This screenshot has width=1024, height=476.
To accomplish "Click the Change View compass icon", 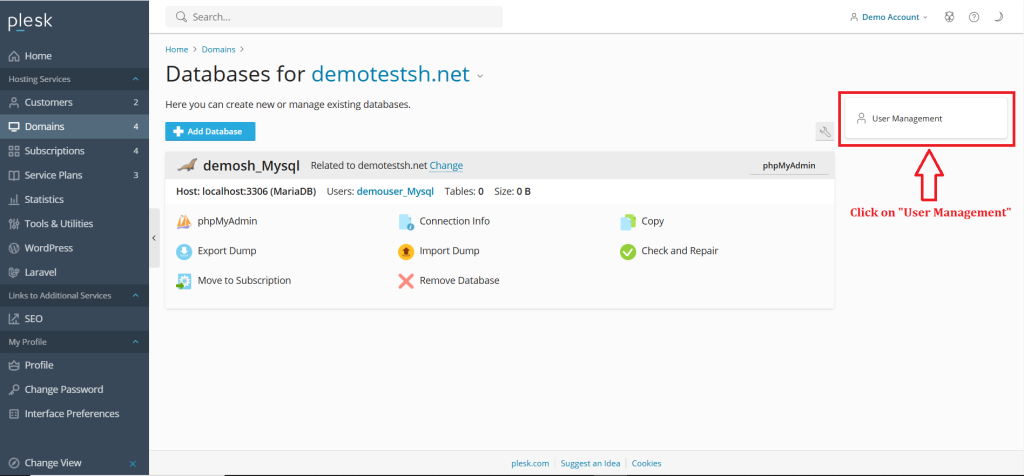I will click(14, 463).
